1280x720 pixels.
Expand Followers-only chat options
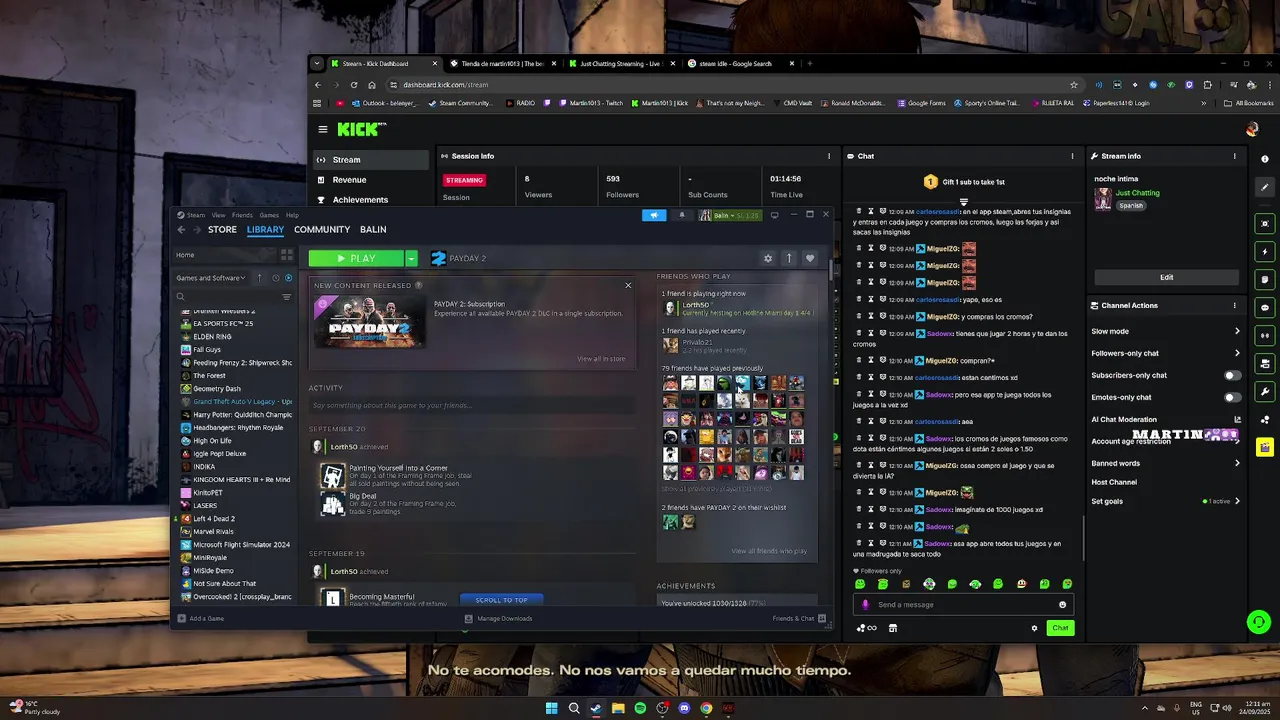[x=1237, y=353]
